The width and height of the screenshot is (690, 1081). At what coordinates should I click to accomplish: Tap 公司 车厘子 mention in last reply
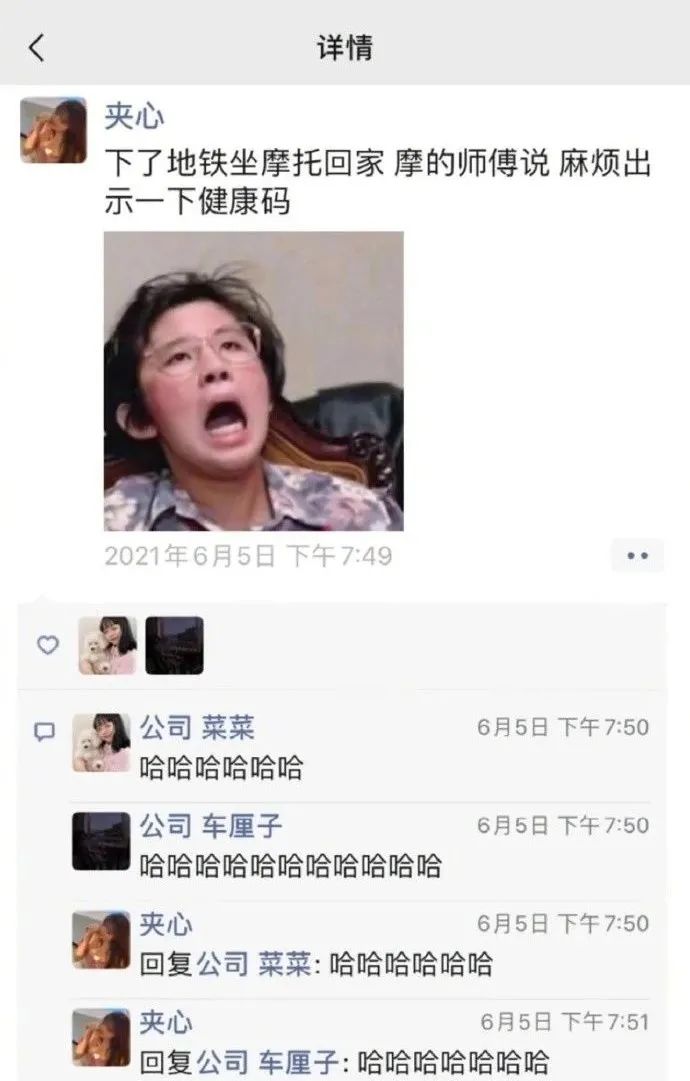pyautogui.click(x=268, y=1062)
